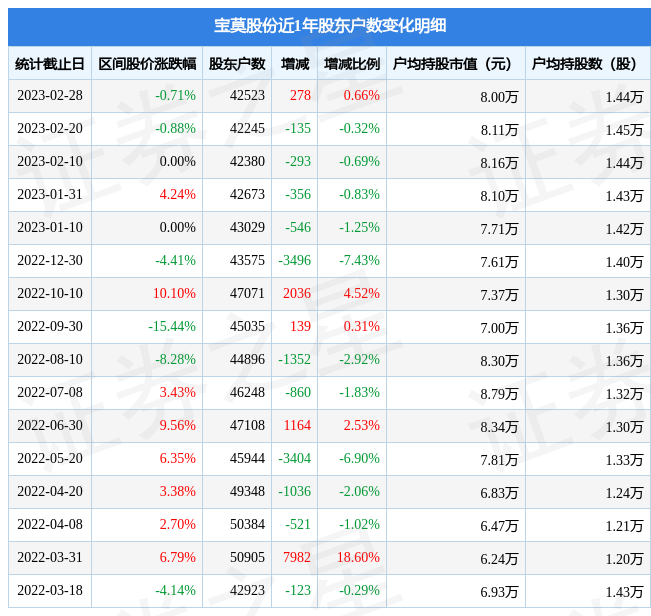Click average holding value 6.93万
Image resolution: width=651 pixels, height=616 pixels.
pos(499,592)
